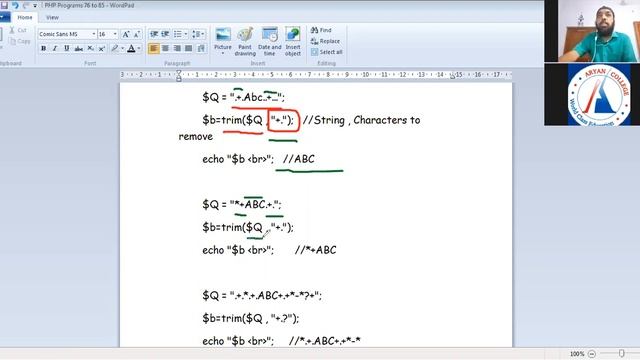Apply the text highlight color pen

click(115, 49)
